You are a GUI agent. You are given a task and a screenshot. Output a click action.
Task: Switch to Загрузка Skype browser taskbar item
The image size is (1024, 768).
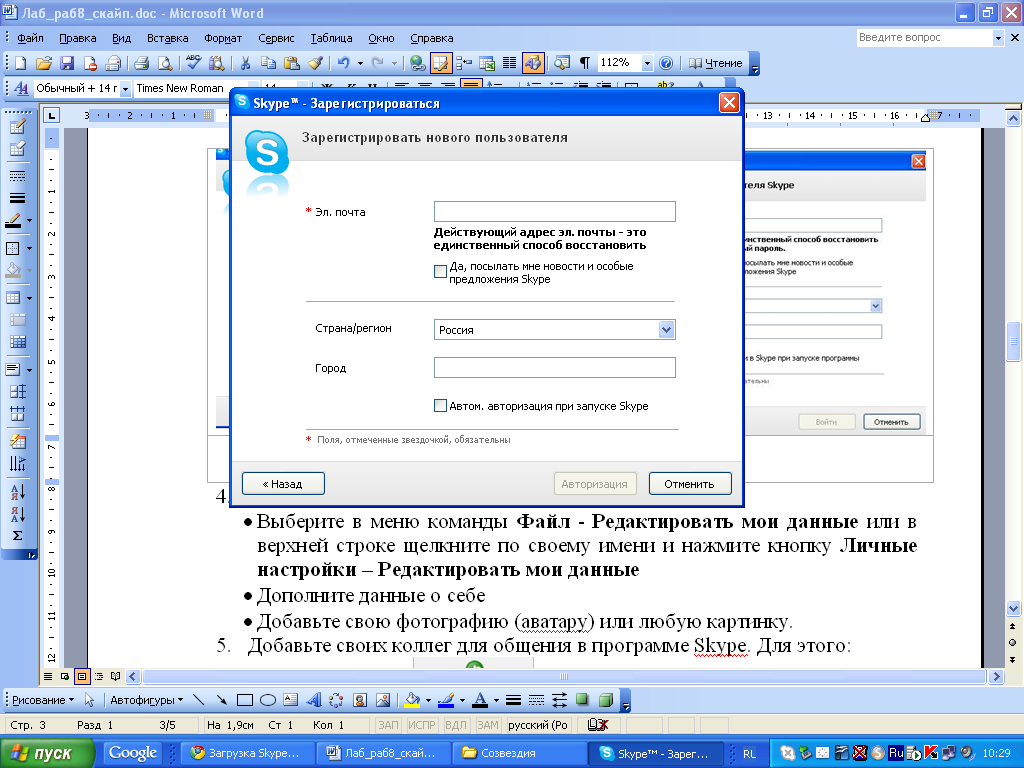(x=248, y=753)
